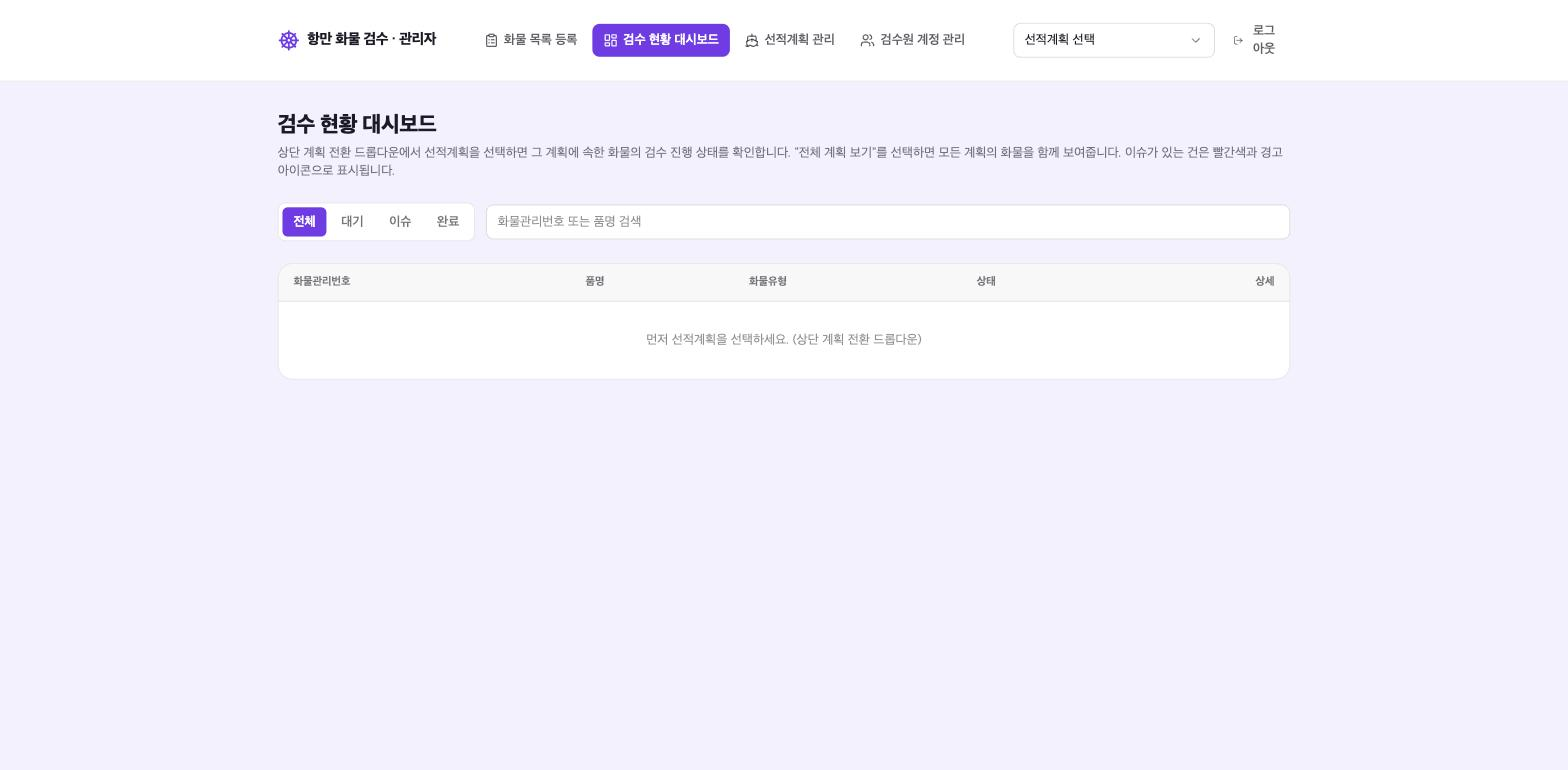Open the 화물 목록 등록 menu
Viewport: 1568px width, 770px height.
[531, 40]
